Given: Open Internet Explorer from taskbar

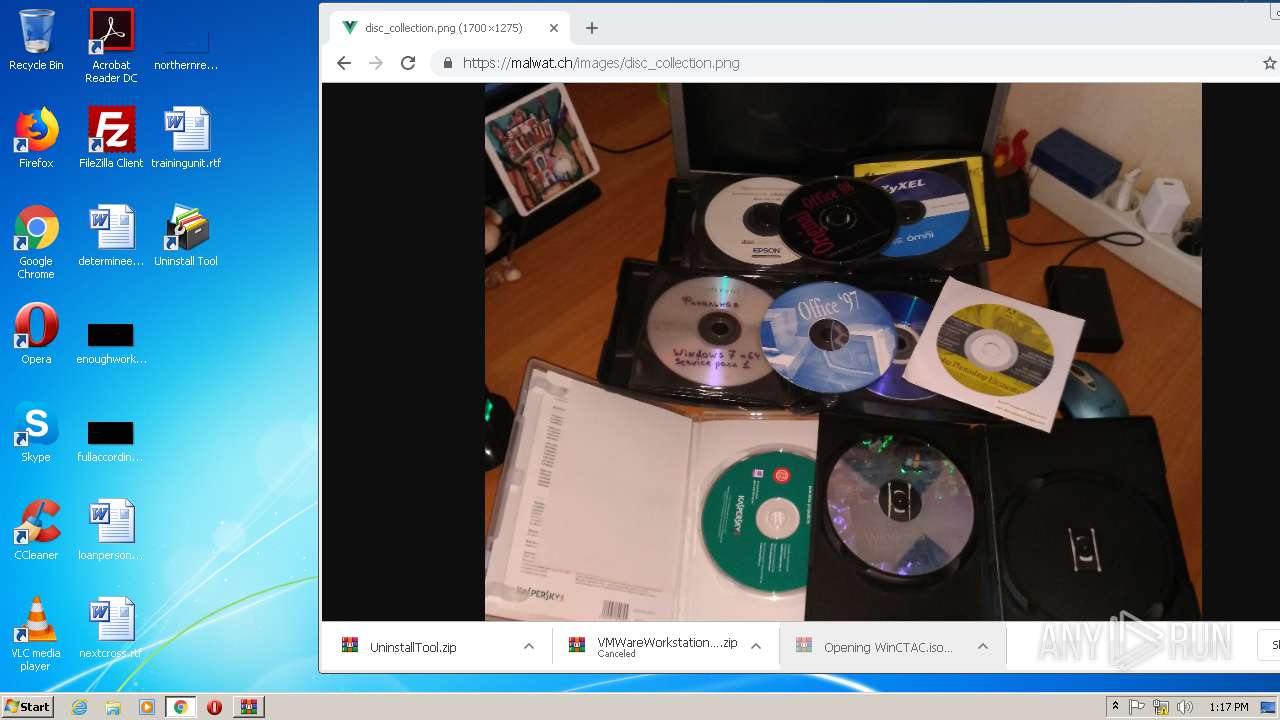Looking at the screenshot, I should tap(79, 707).
